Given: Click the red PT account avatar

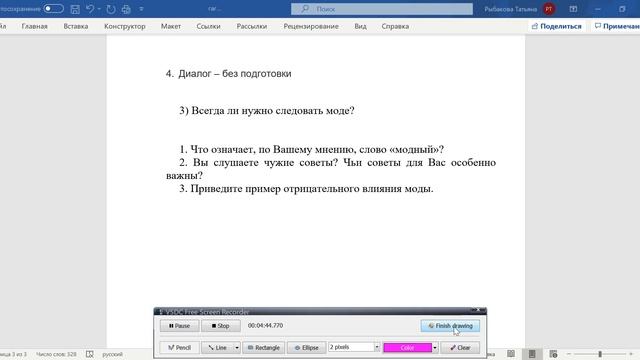Looking at the screenshot, I should pyautogui.click(x=549, y=9).
